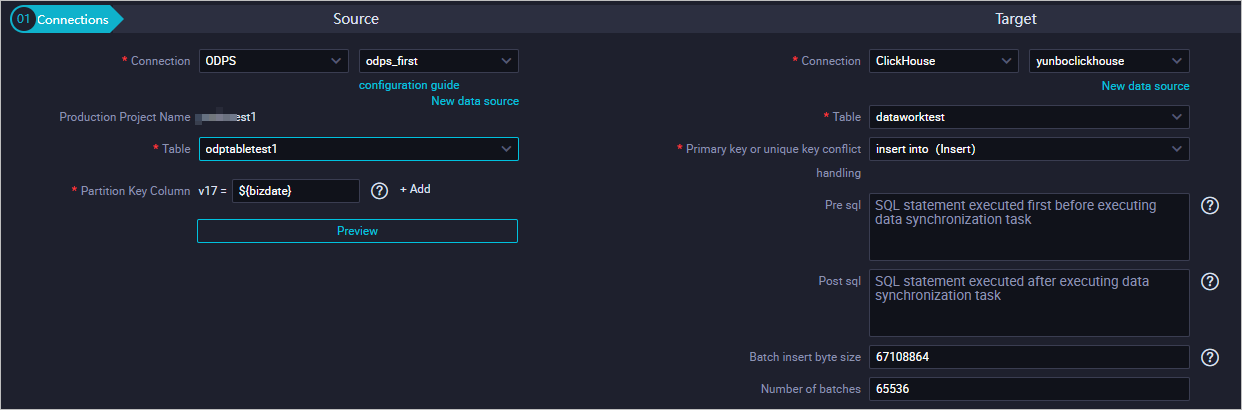The height and width of the screenshot is (410, 1242).
Task: Expand the dataworktest target table dropdown
Action: coord(1029,117)
